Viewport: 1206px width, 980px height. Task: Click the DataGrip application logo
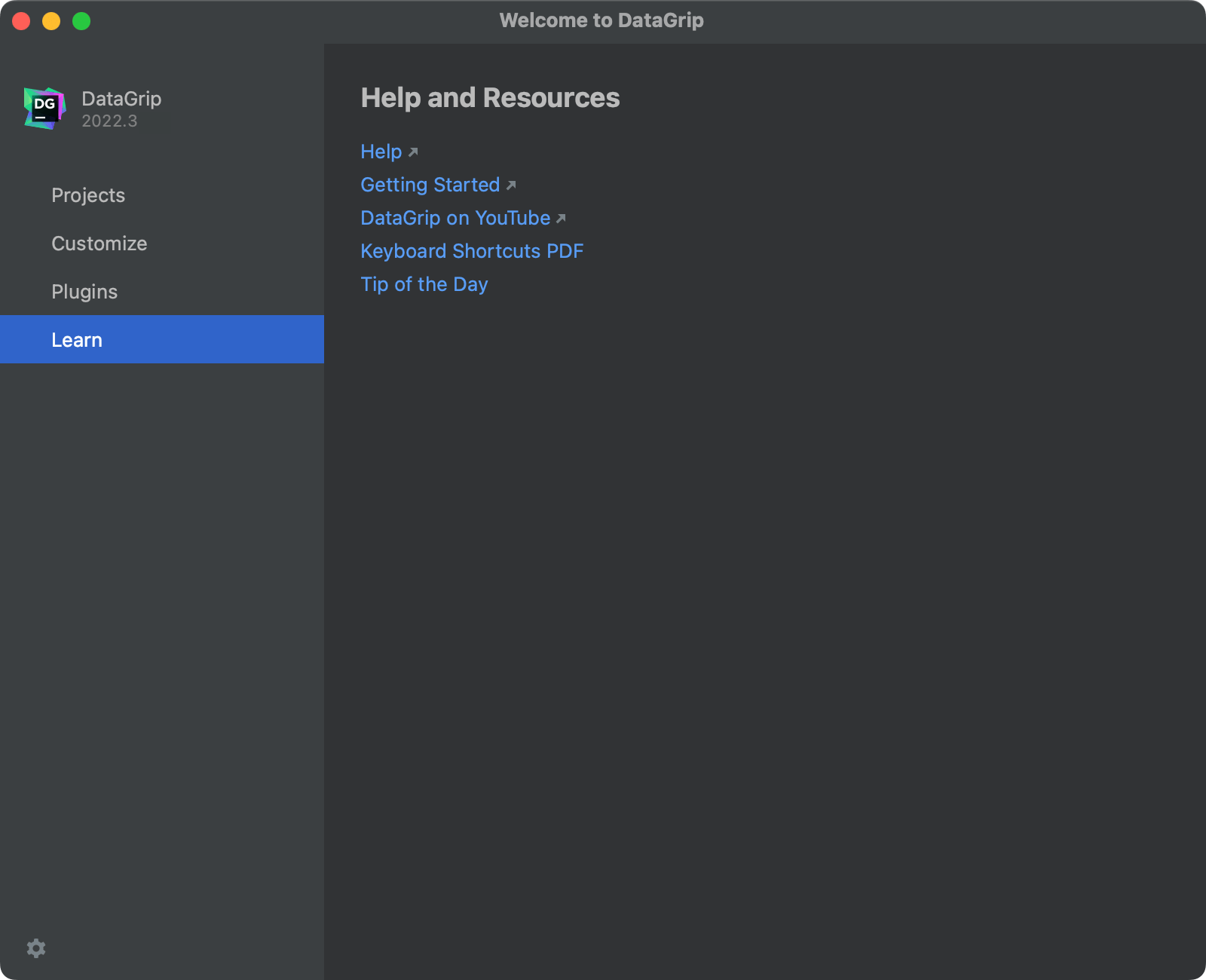44,108
